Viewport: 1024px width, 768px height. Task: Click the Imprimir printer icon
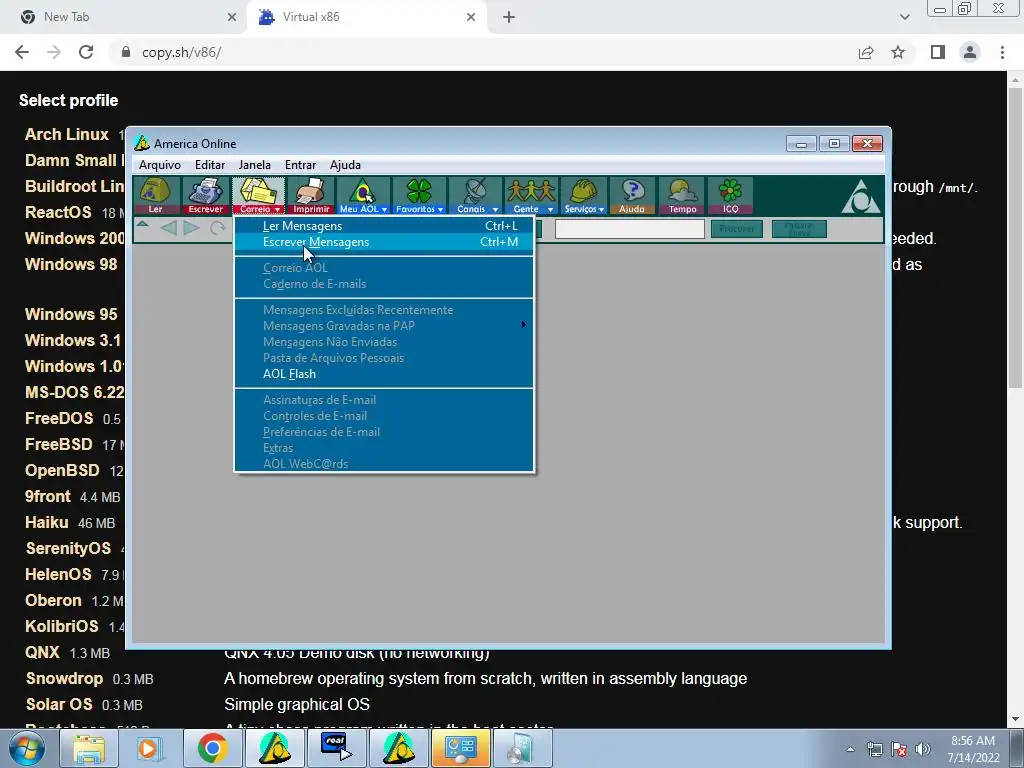tap(311, 195)
